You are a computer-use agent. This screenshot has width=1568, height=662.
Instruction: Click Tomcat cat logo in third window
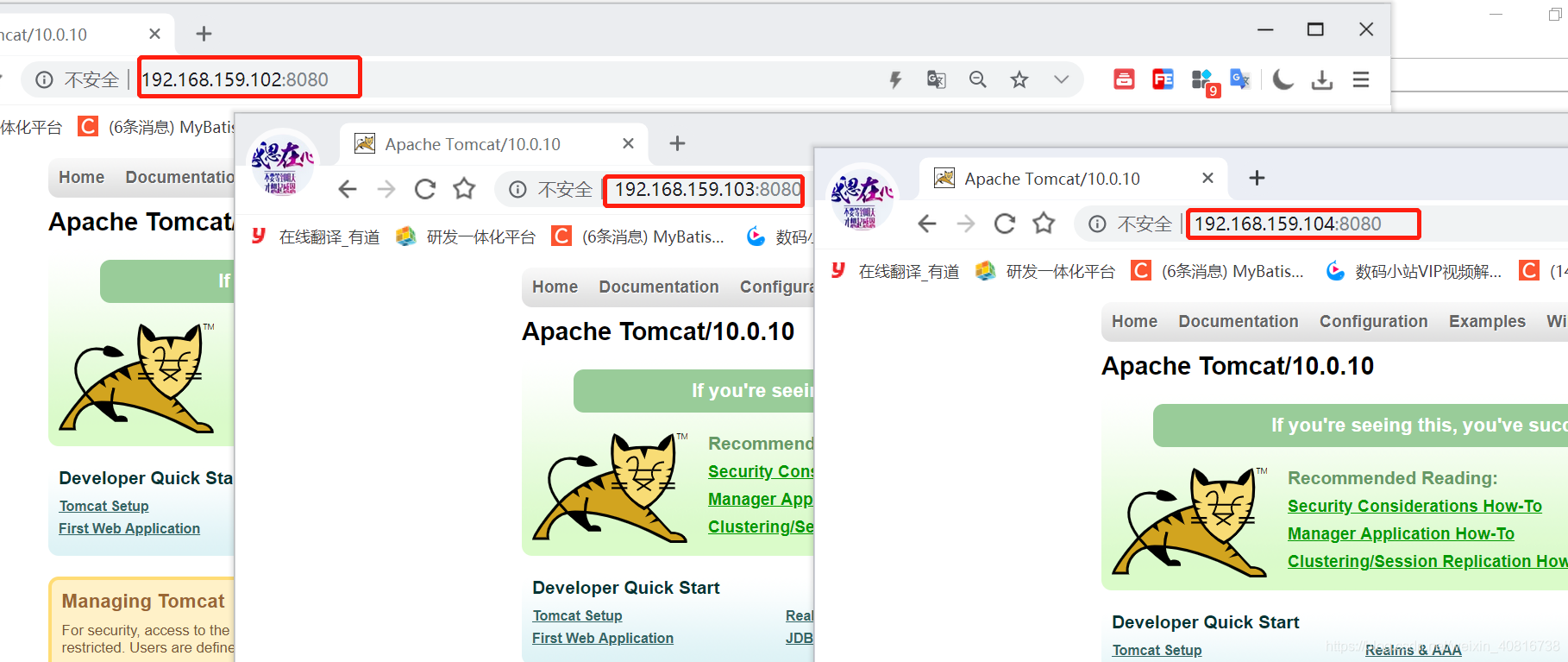click(1191, 521)
